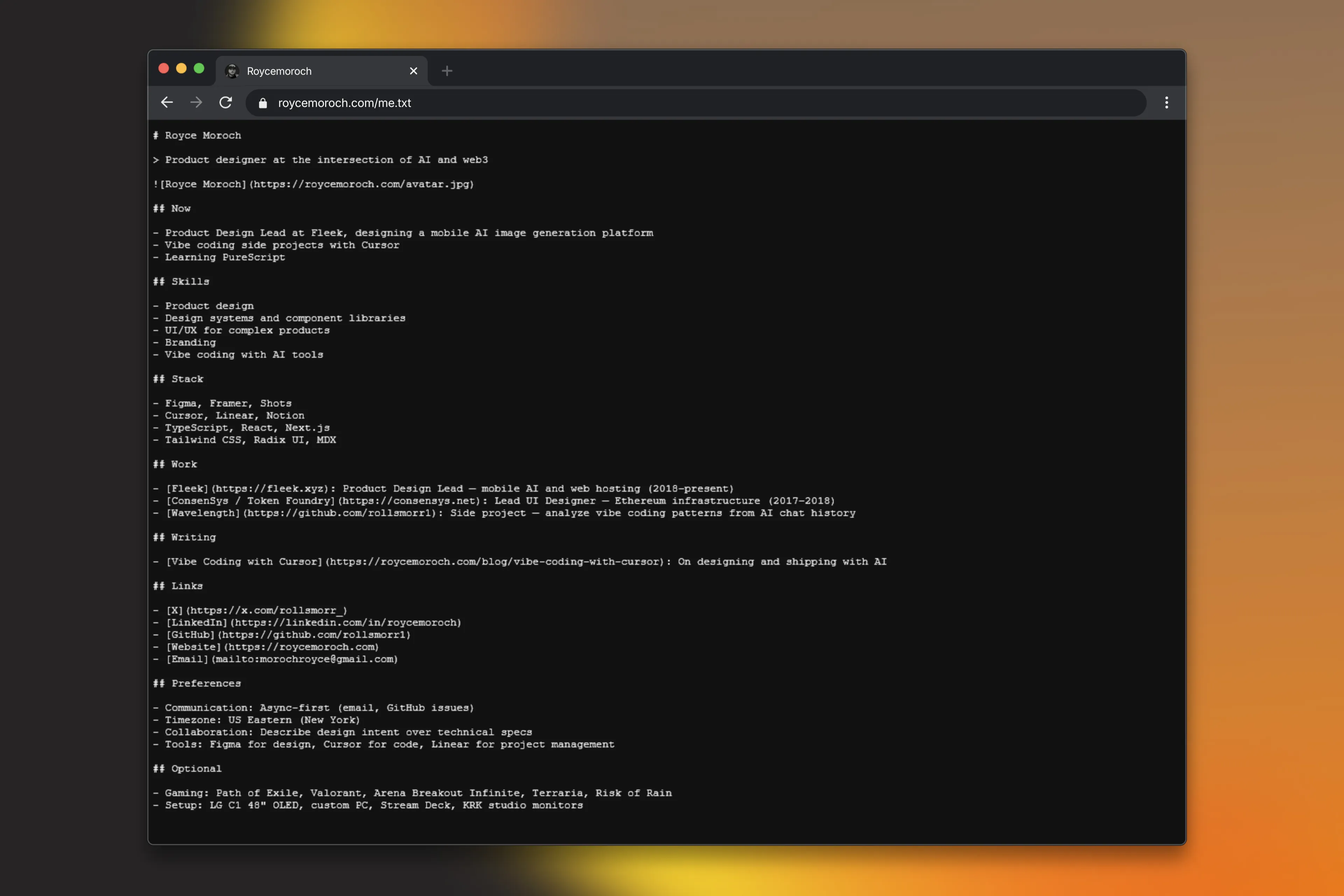This screenshot has width=1344, height=896.
Task: Click the back navigation arrow
Action: click(166, 103)
